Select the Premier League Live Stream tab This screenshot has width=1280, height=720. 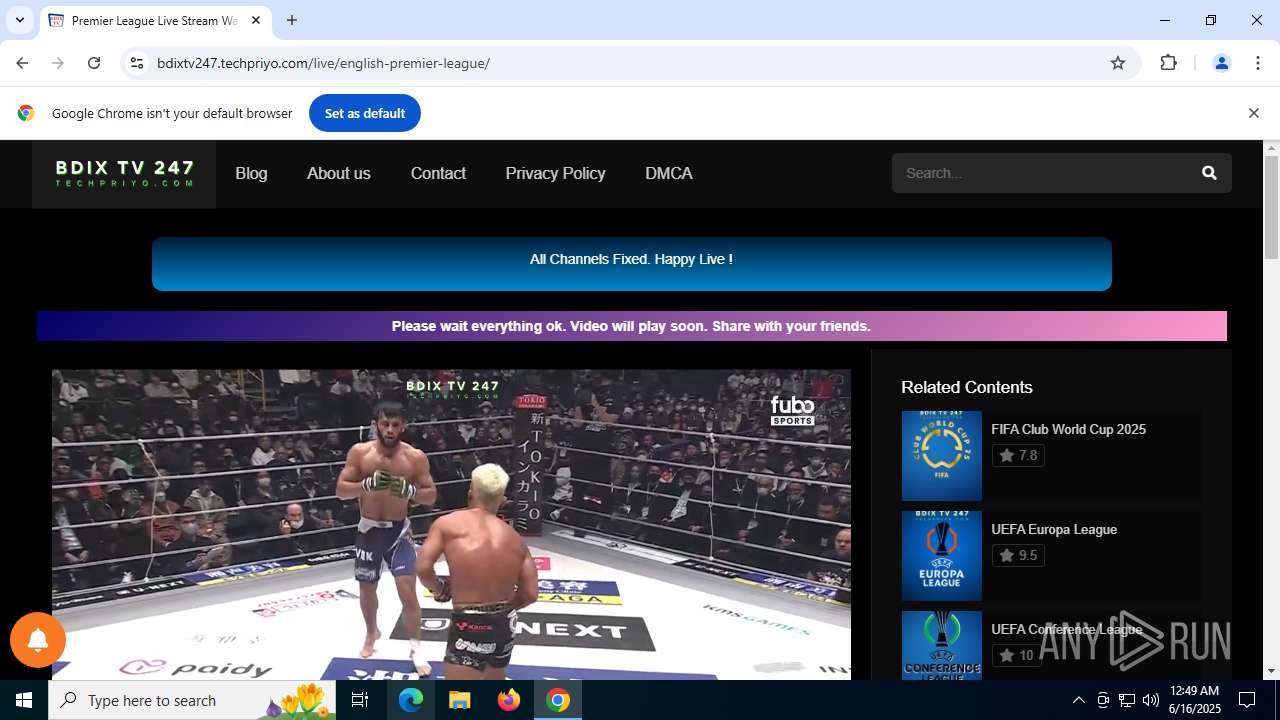(155, 20)
